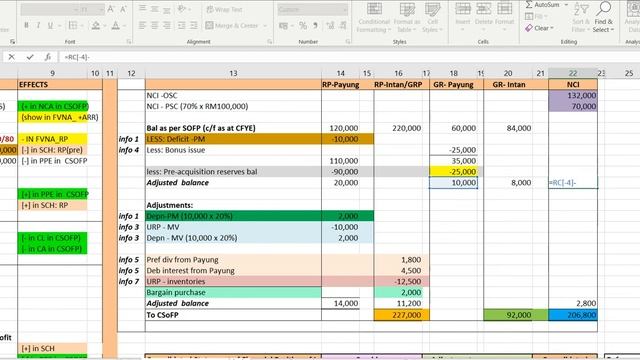Apply Borders from the Font group
The image size is (640, 360).
click(73, 25)
